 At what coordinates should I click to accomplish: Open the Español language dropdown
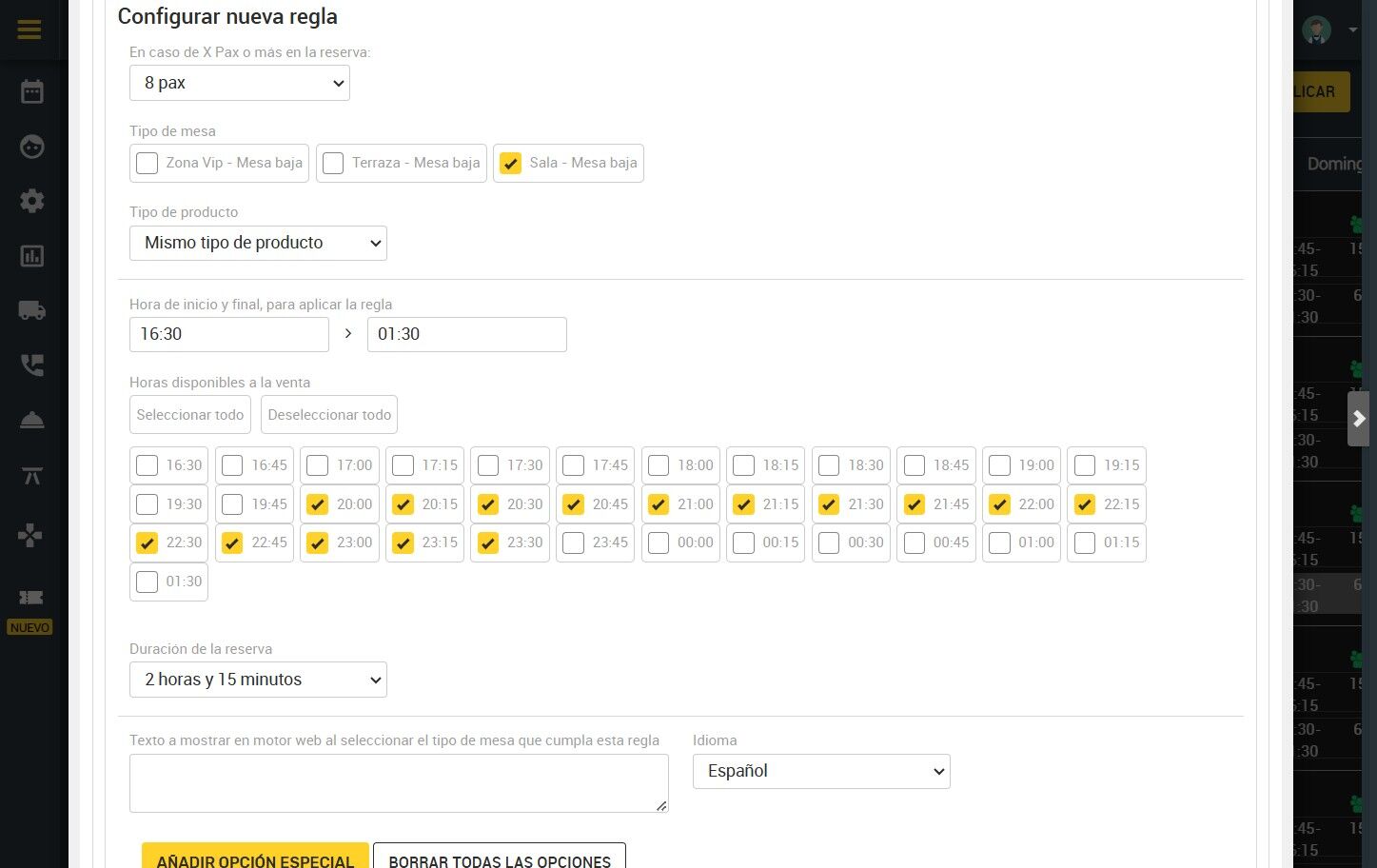pyautogui.click(x=821, y=771)
